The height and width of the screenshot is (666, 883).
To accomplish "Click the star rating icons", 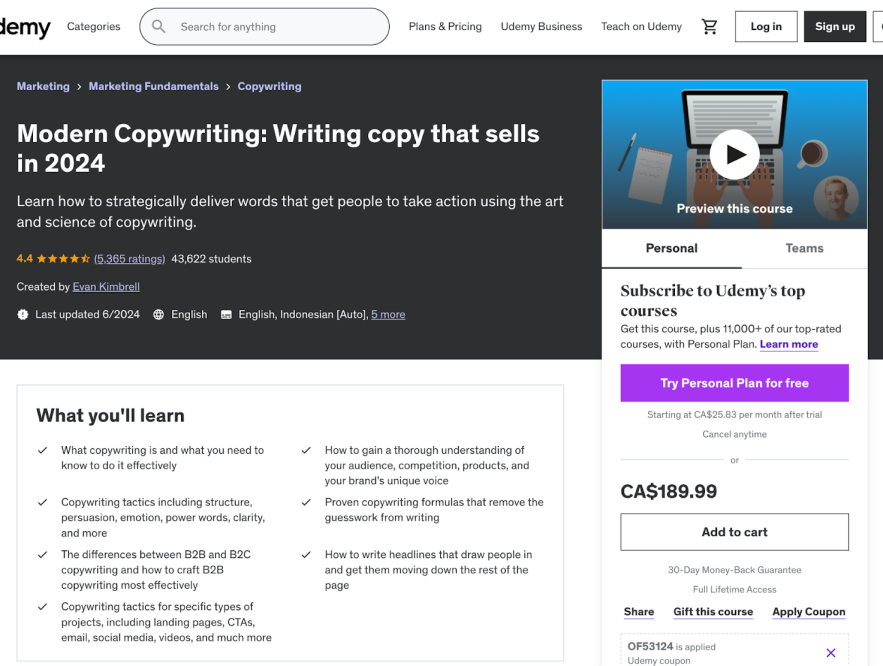I will pos(63,259).
